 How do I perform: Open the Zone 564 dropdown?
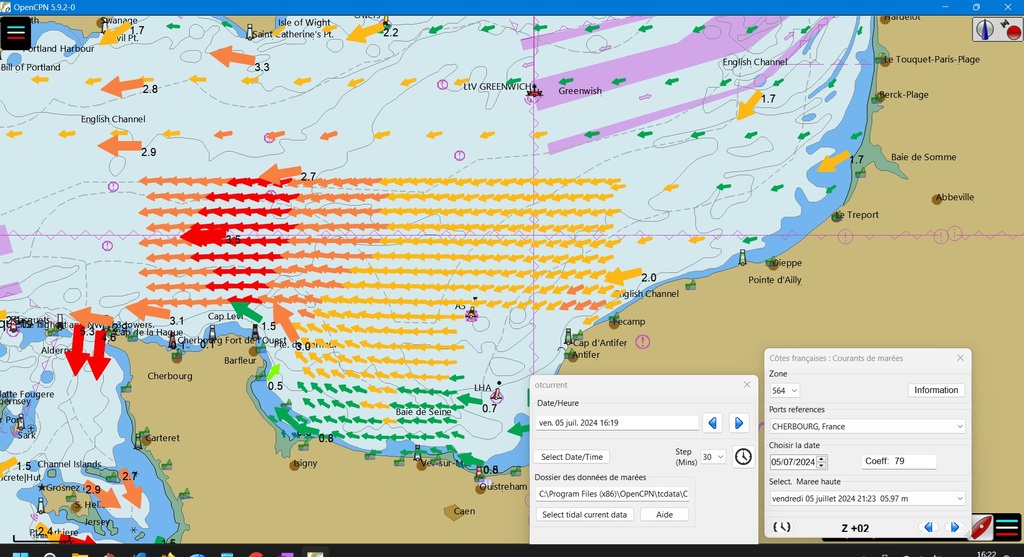(784, 390)
